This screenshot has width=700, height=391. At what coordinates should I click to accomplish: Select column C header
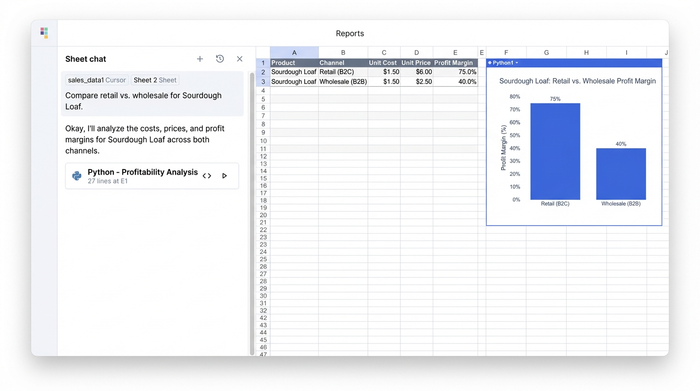tap(384, 53)
